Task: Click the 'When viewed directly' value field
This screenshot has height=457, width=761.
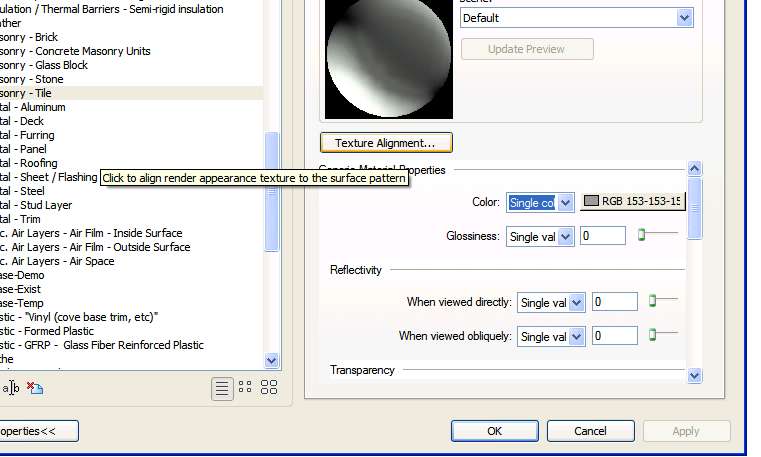Action: point(614,302)
